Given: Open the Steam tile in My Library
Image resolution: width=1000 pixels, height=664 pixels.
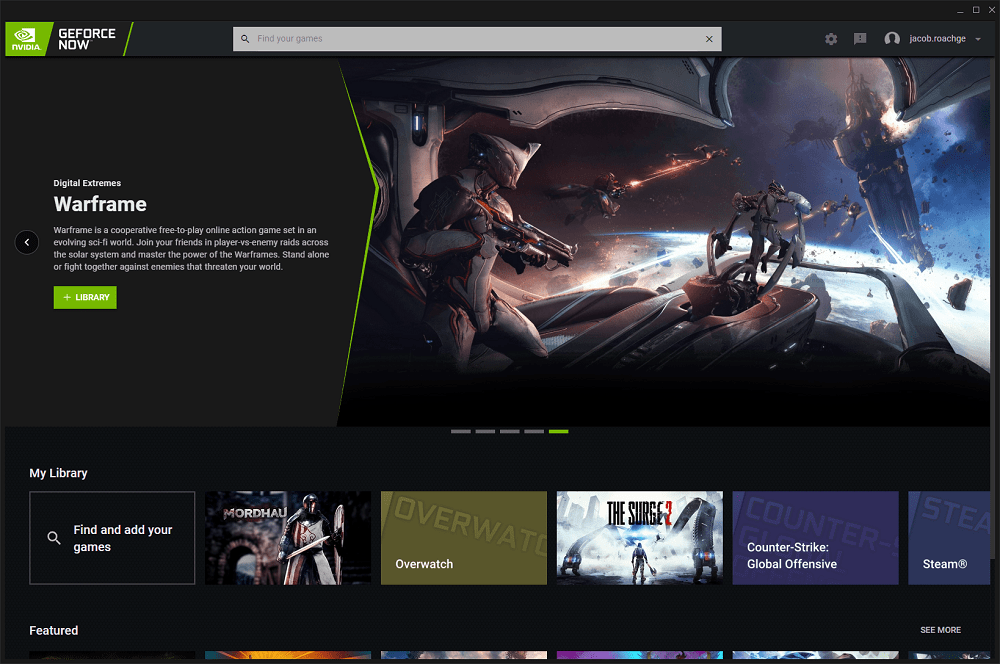Looking at the screenshot, I should click(949, 538).
